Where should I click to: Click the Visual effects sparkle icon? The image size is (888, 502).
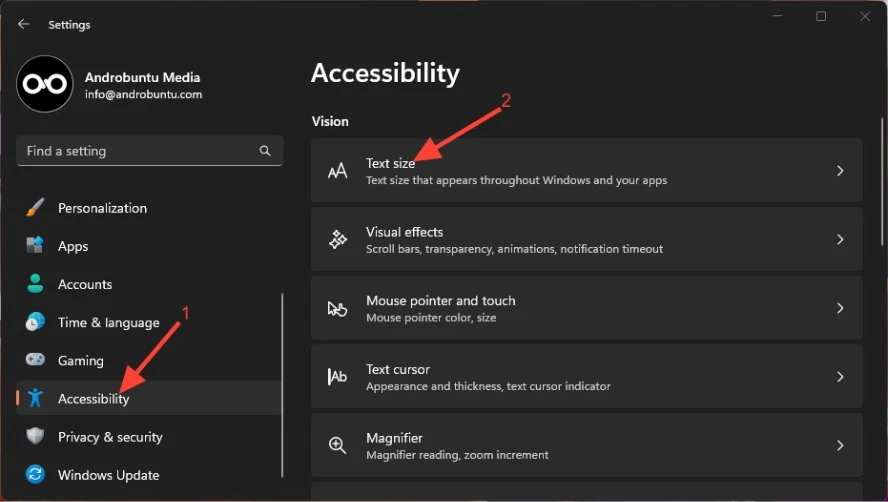(338, 239)
